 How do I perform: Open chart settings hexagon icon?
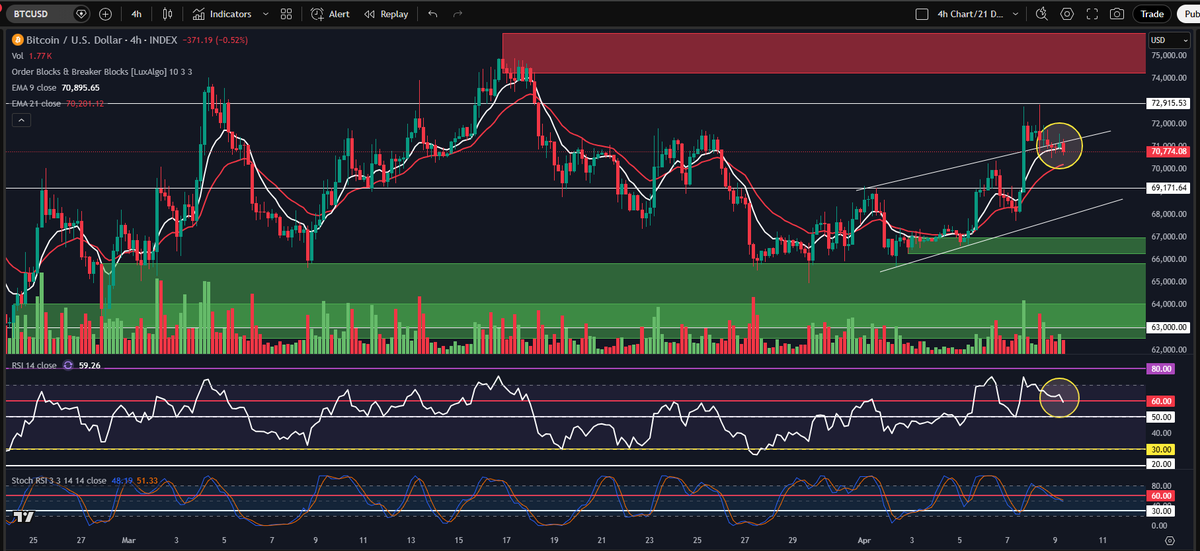pyautogui.click(x=1067, y=14)
